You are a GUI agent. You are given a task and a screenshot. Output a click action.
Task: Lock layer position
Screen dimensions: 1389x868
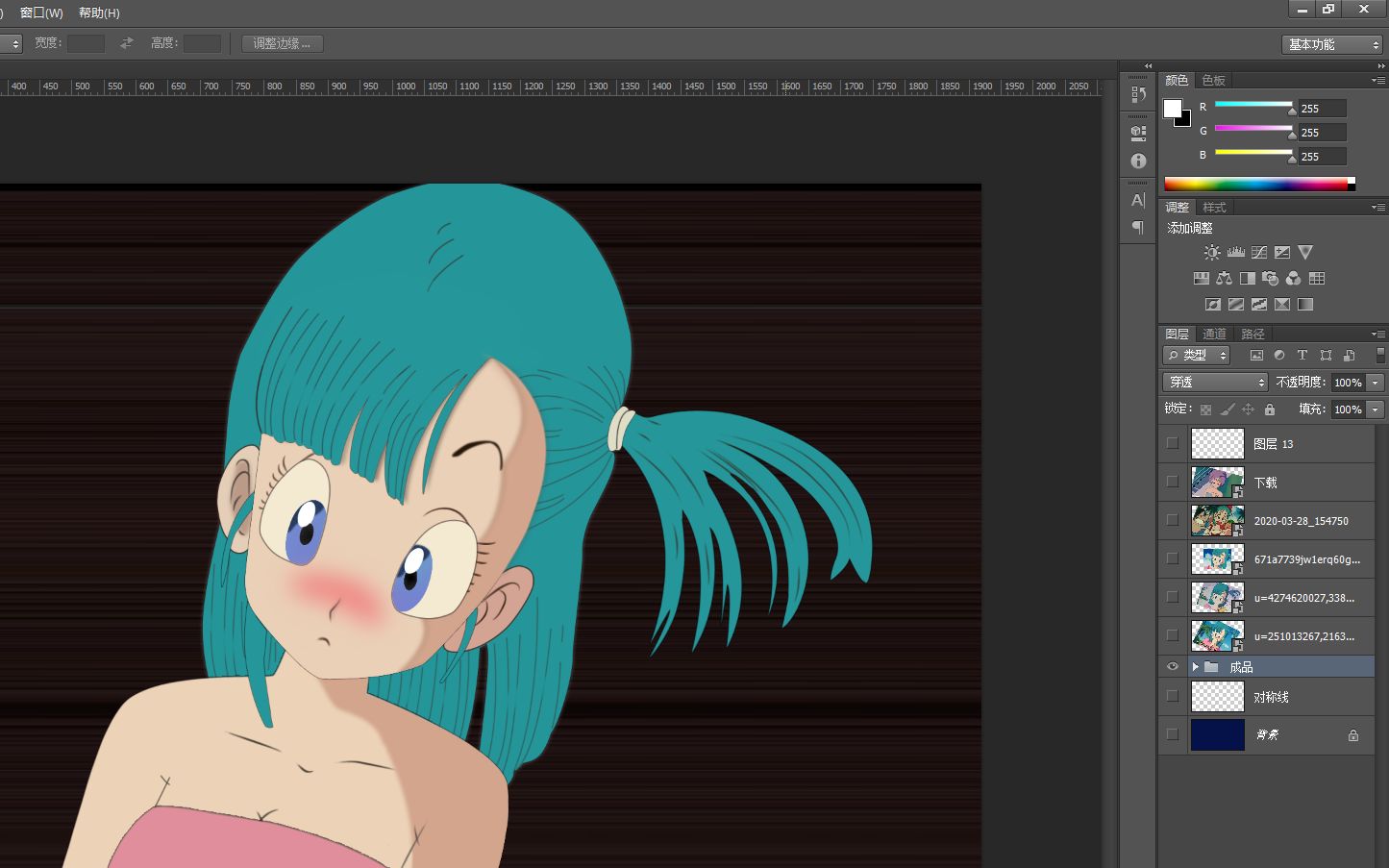[1248, 409]
